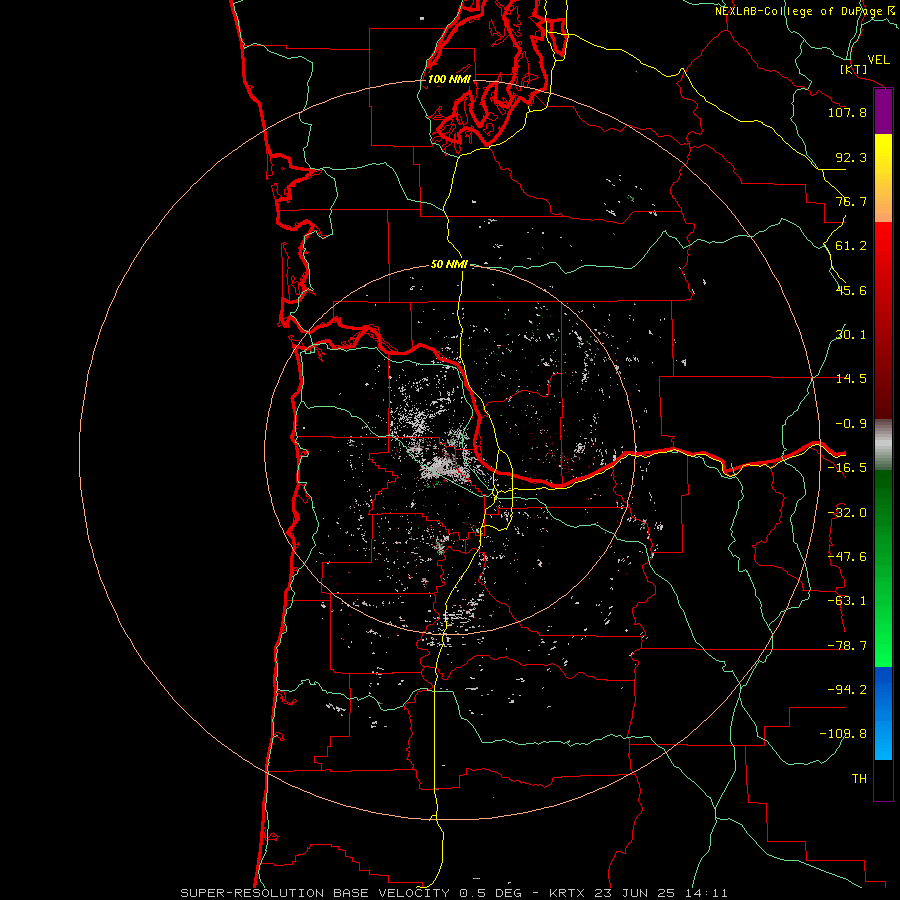Click the 50 NMI range ring label

(449, 265)
